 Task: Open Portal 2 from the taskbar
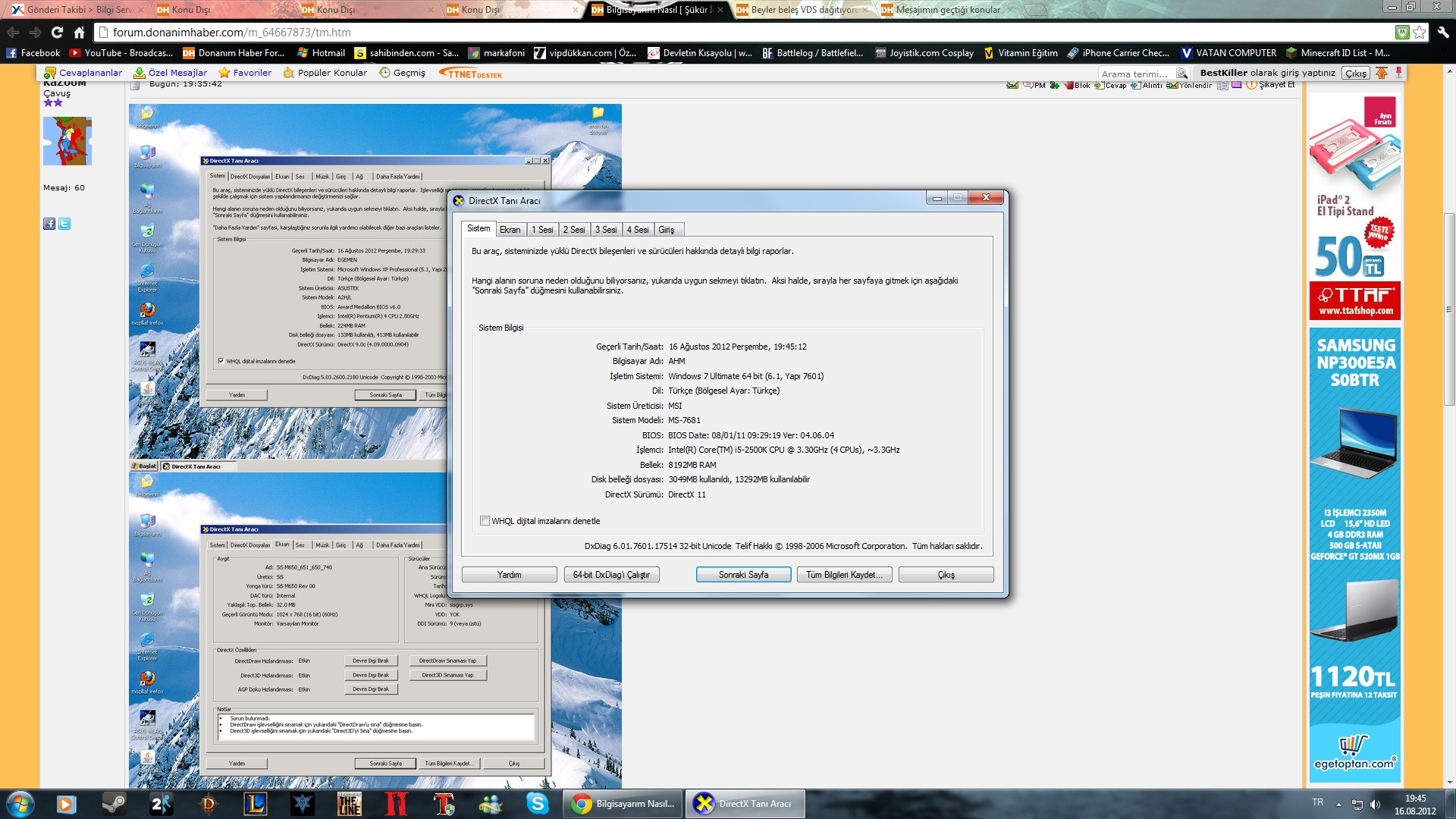(x=162, y=804)
